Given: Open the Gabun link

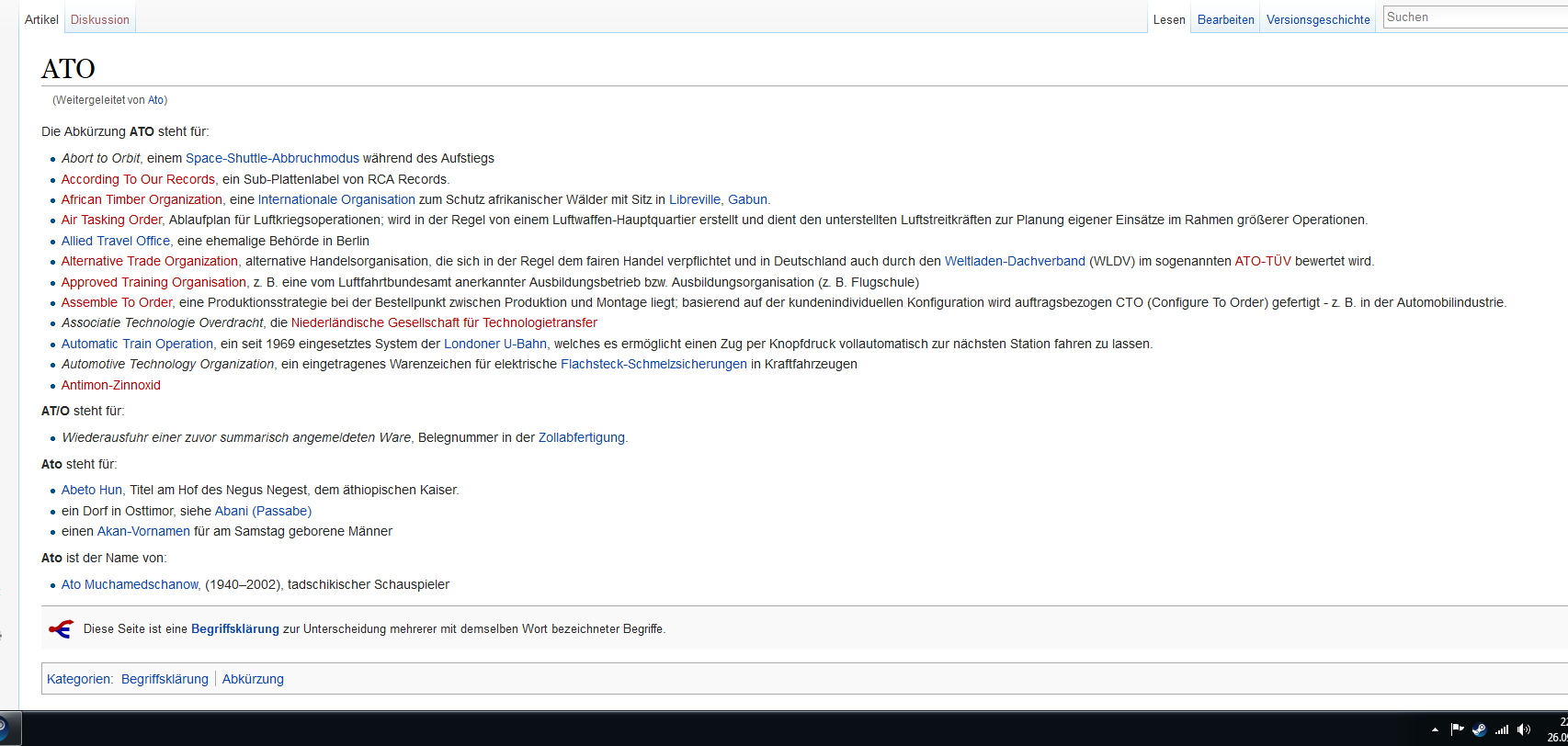Looking at the screenshot, I should 747,199.
